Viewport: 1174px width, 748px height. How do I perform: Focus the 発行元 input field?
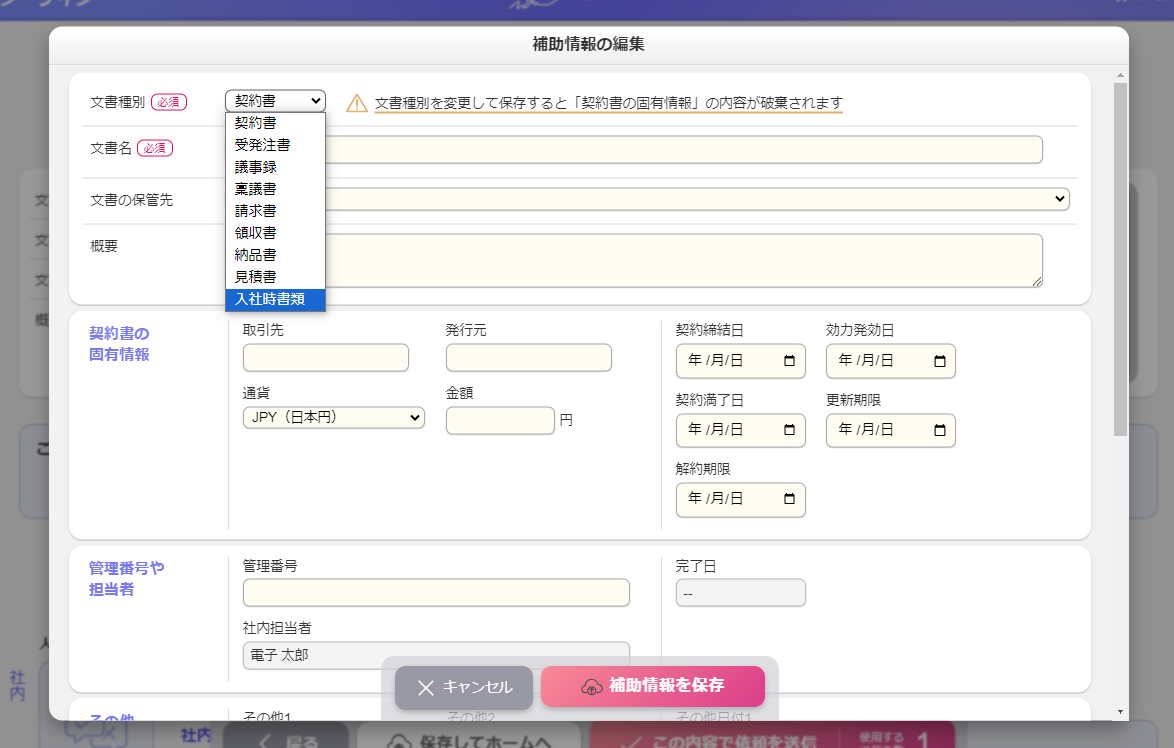pos(529,358)
